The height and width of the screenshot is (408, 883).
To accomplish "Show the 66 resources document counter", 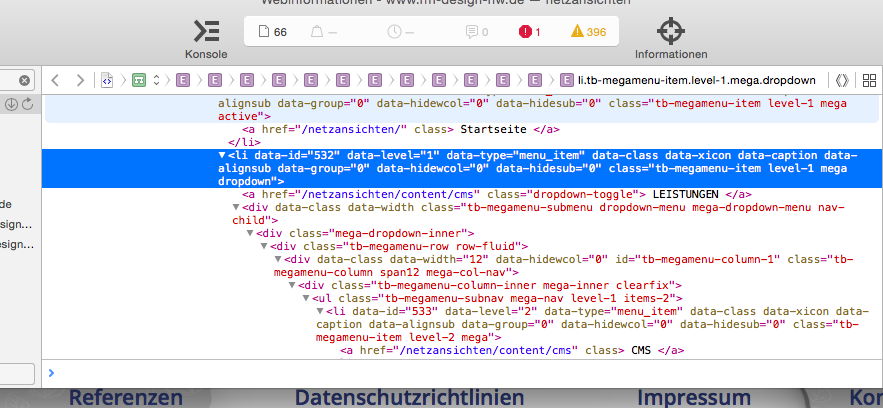I will click(x=273, y=32).
